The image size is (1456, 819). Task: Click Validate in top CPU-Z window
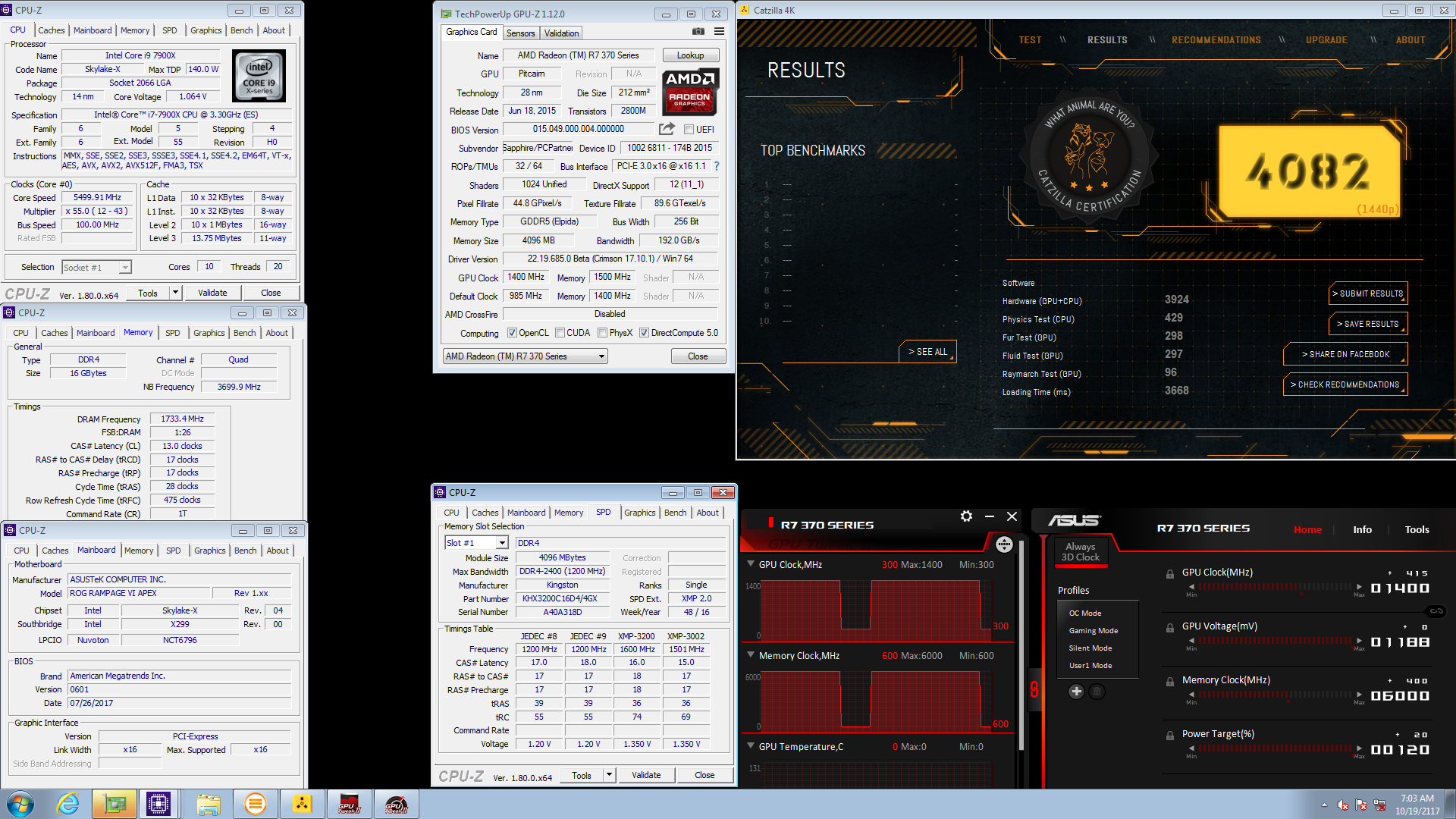[x=212, y=293]
